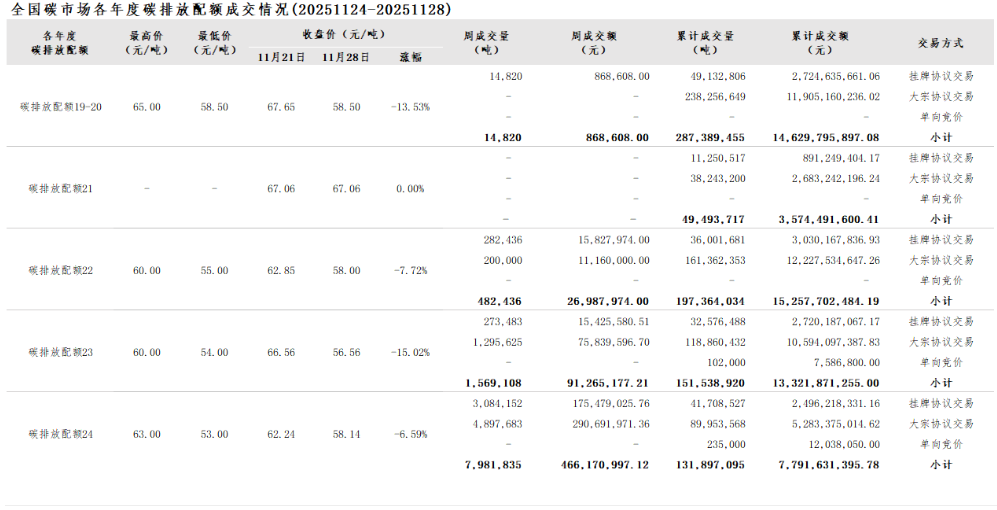Click the 交易方式 column header
Screen dimensions: 997x510
click(940, 43)
